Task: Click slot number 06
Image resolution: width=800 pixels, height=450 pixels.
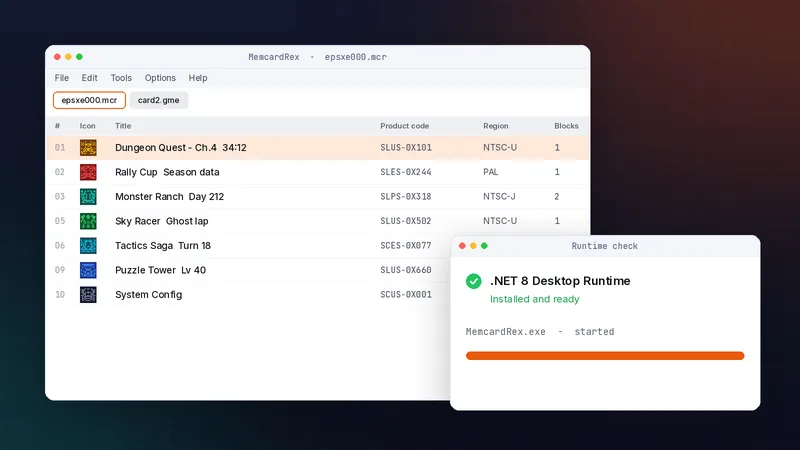Action: [x=60, y=246]
